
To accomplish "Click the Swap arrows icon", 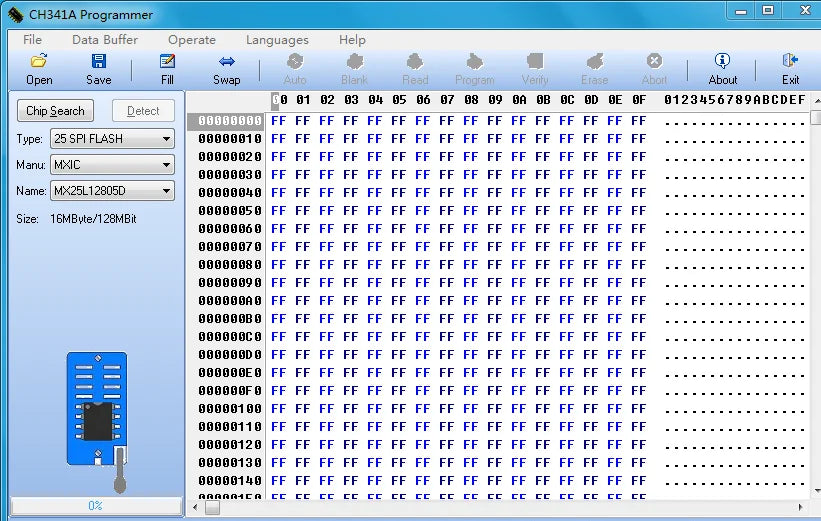I will pos(227,62).
